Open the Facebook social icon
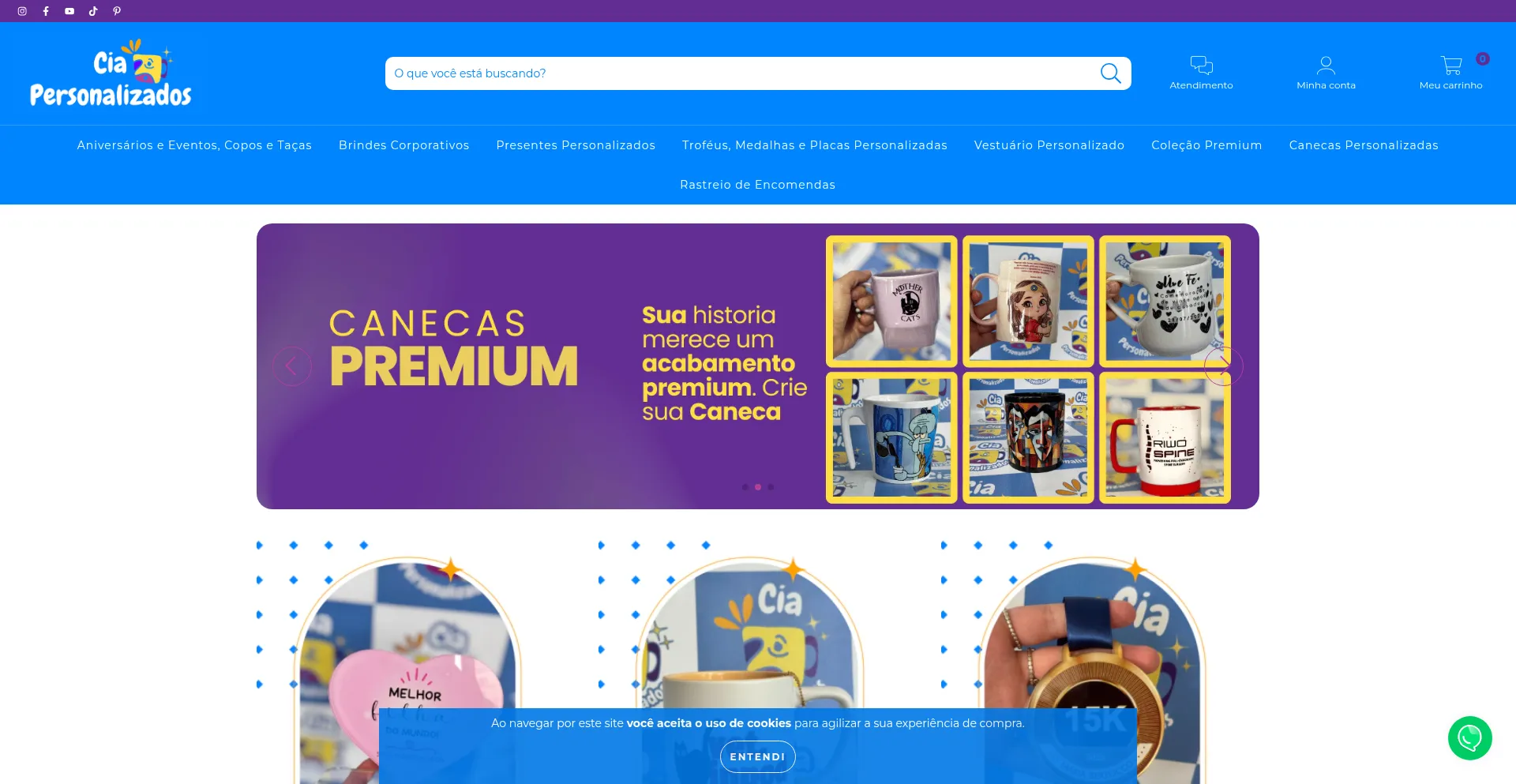The image size is (1516, 784). pyautogui.click(x=46, y=11)
